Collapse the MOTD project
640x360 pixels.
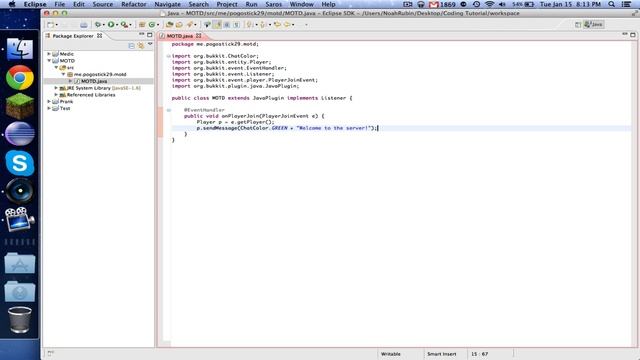pyautogui.click(x=49, y=61)
